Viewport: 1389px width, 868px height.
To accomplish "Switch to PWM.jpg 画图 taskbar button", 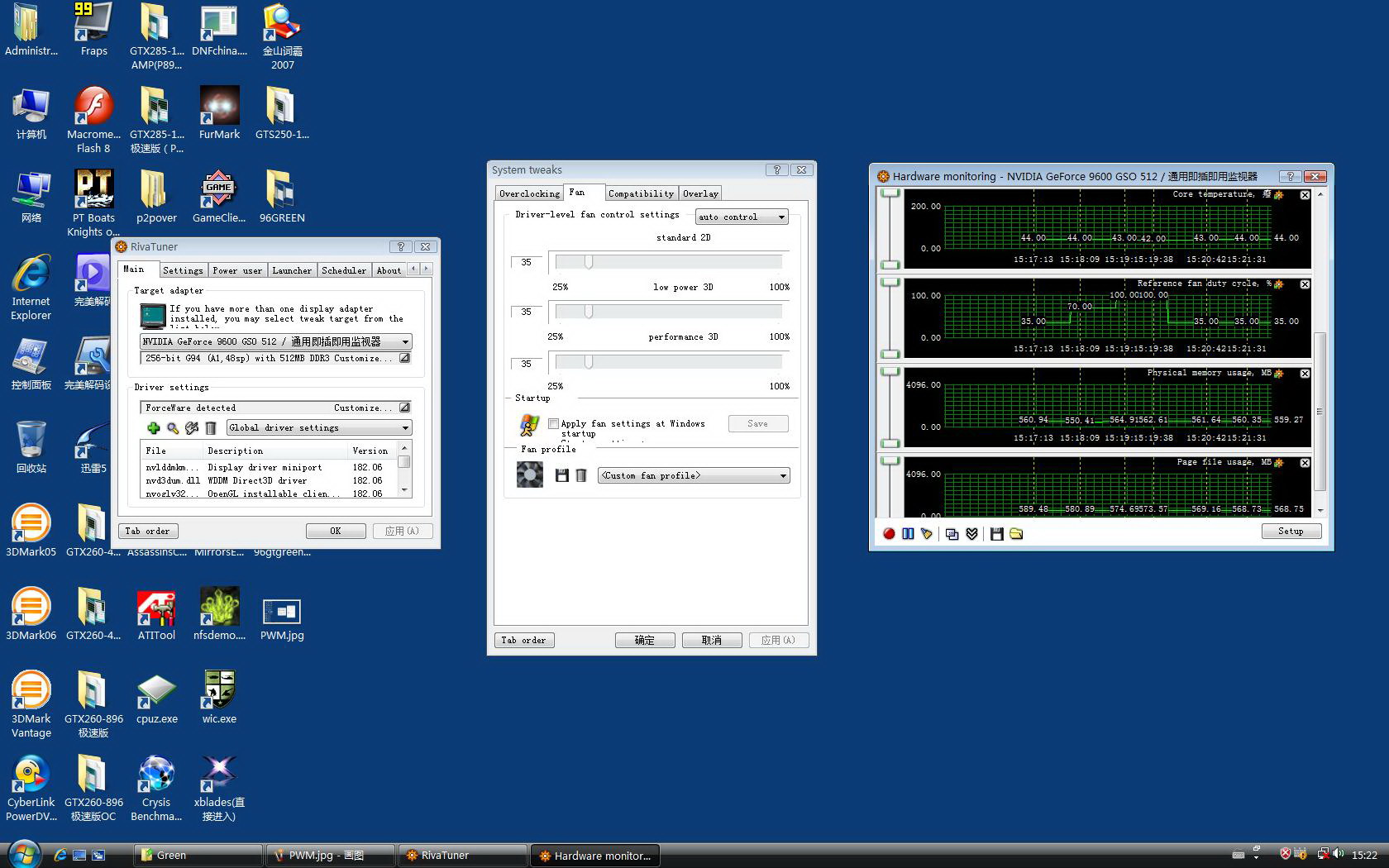I will tap(330, 856).
